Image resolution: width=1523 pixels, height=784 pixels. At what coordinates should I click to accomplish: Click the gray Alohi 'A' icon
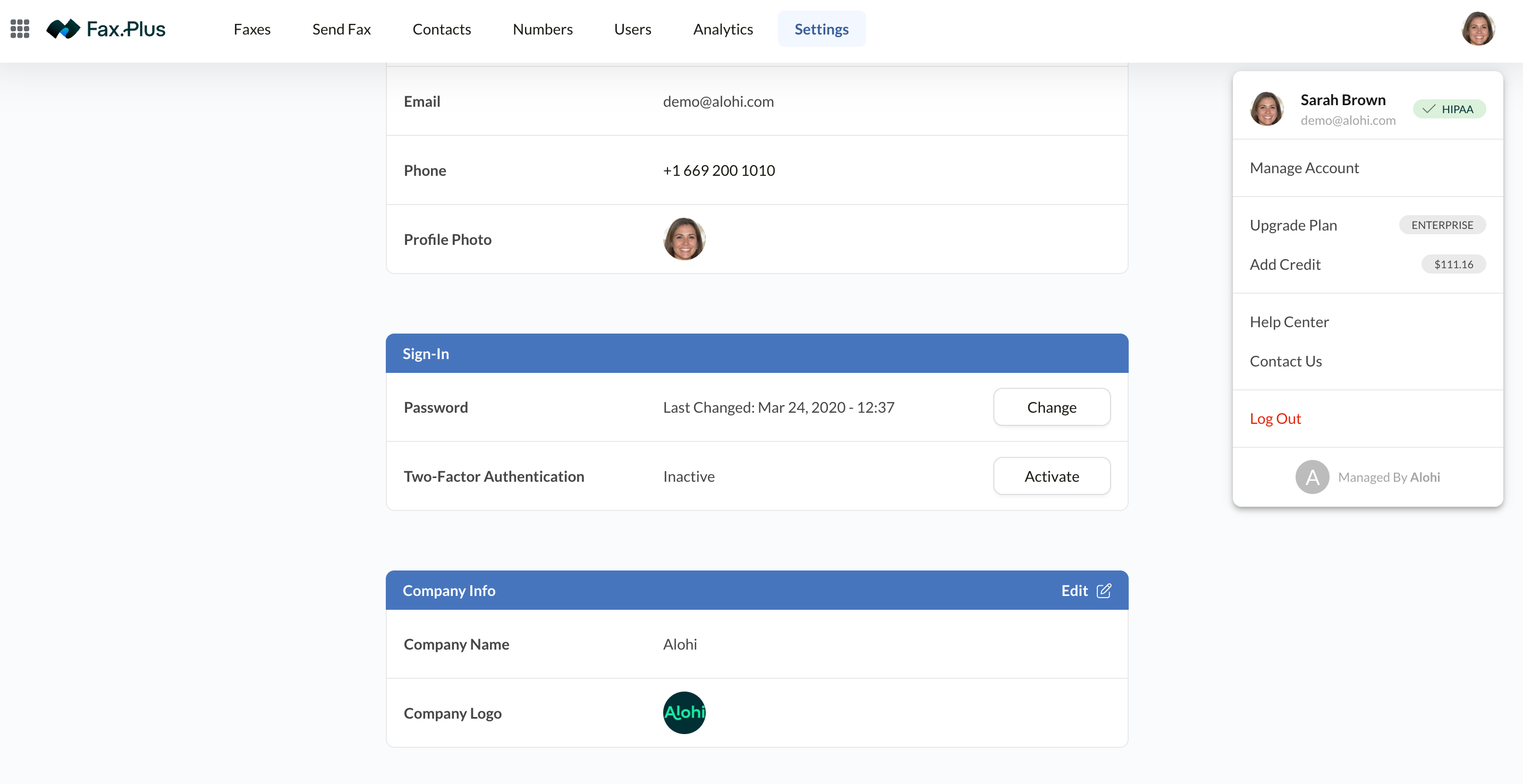pos(1312,477)
